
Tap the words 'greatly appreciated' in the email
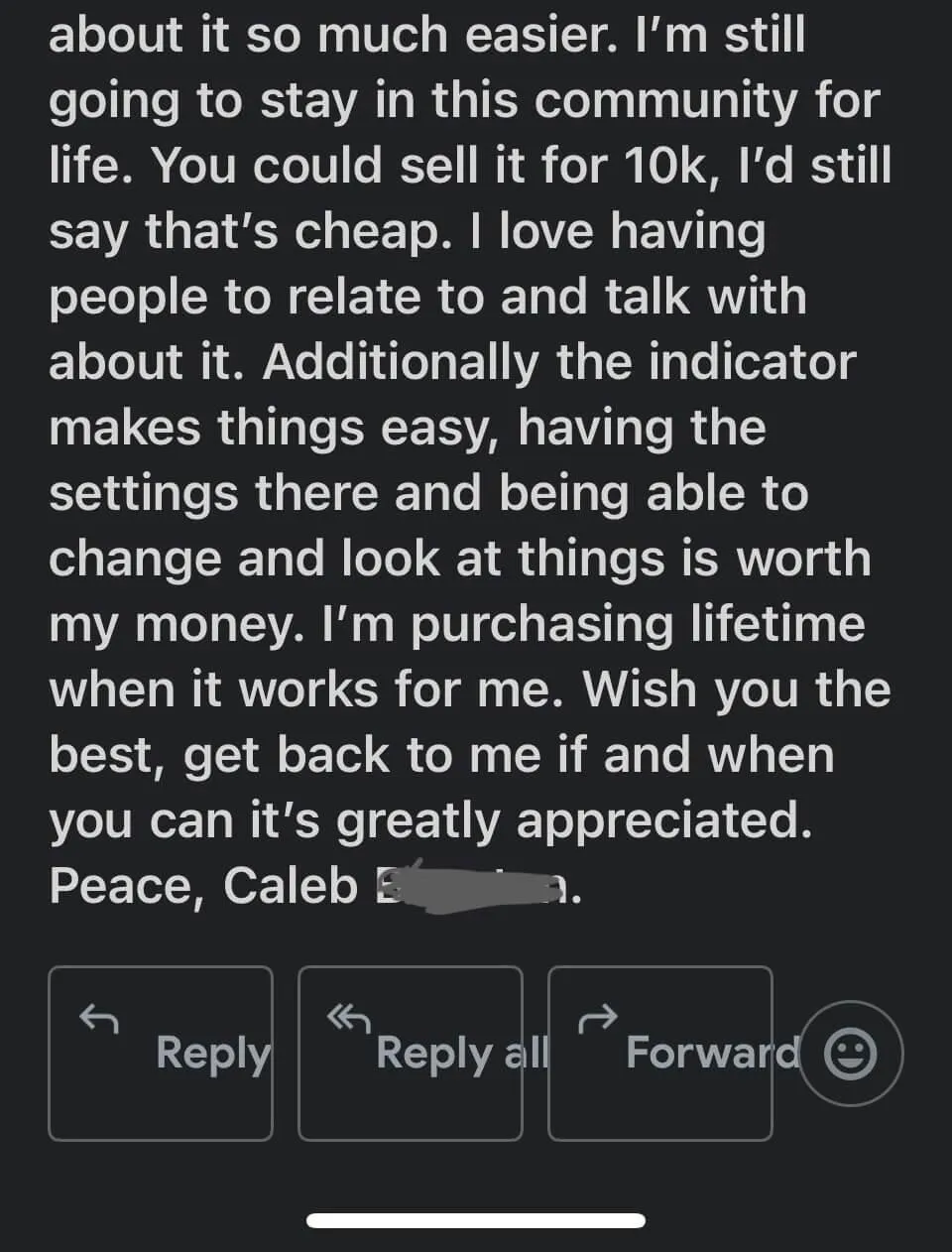pos(573,821)
